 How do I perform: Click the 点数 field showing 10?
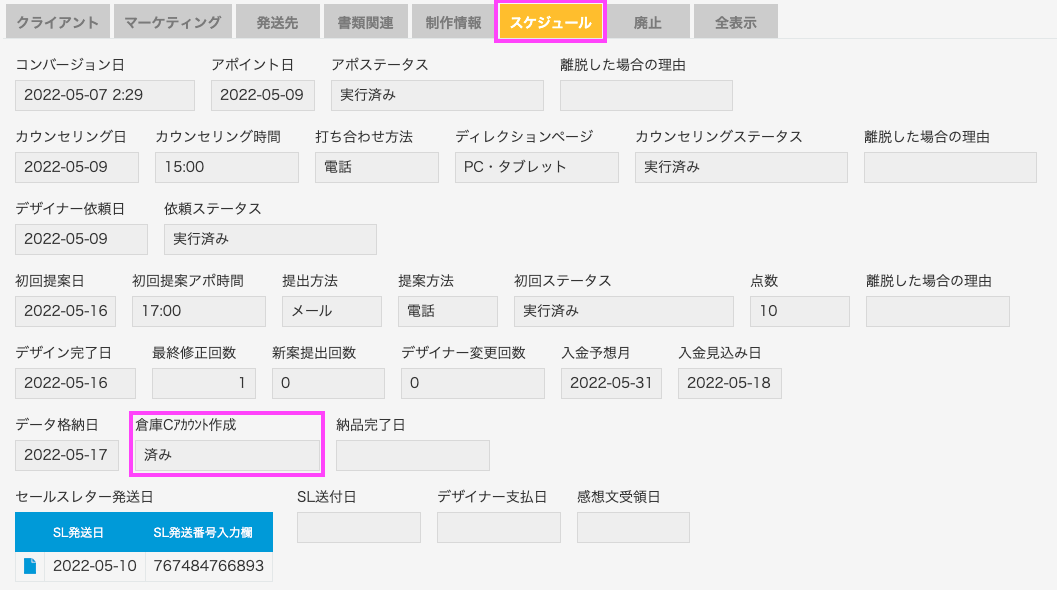point(799,311)
